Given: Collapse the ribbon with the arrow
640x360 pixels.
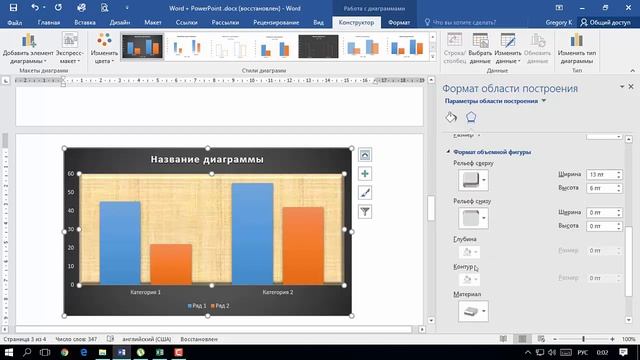Looking at the screenshot, I should 632,71.
